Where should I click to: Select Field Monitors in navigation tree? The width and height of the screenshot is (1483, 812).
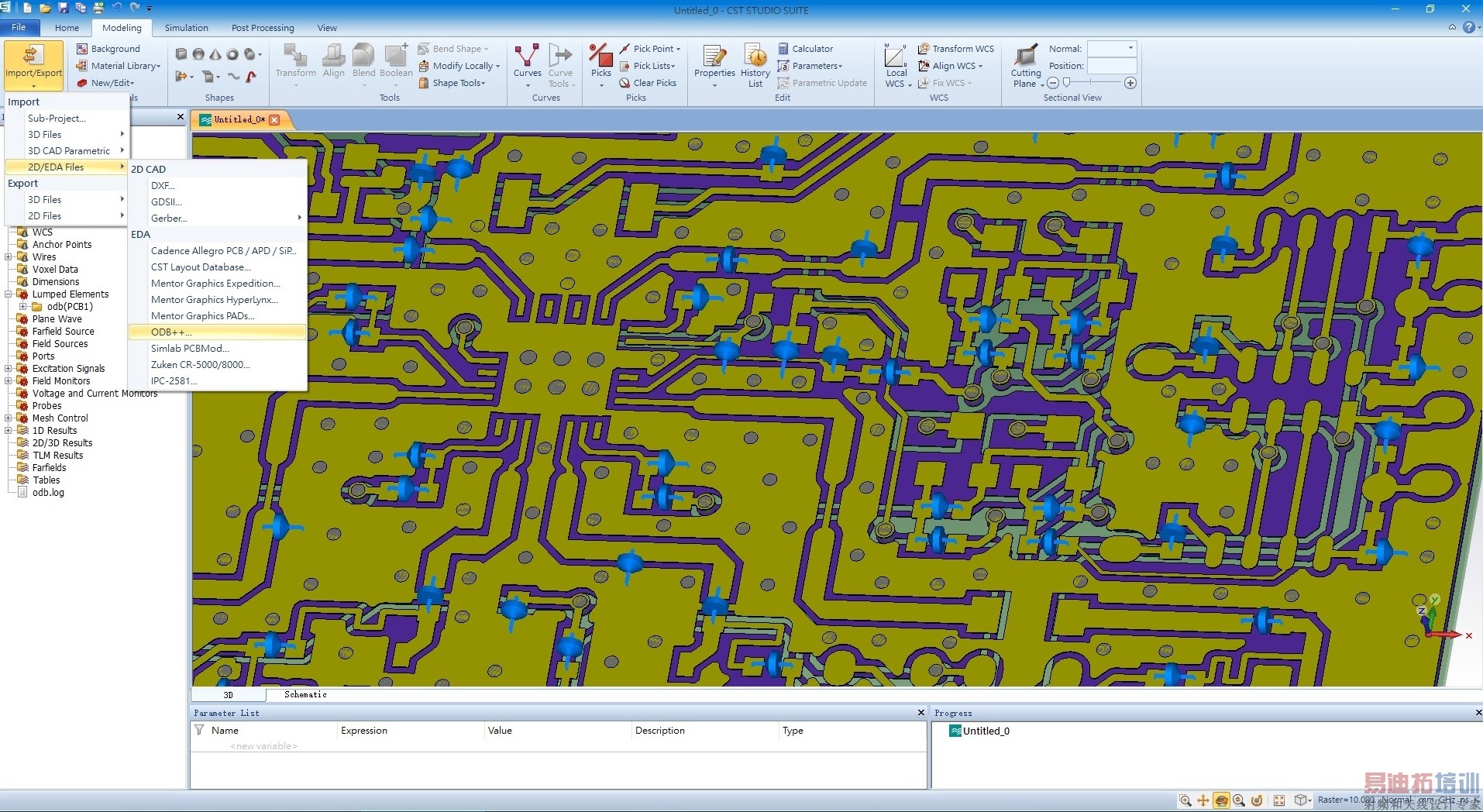click(x=61, y=381)
